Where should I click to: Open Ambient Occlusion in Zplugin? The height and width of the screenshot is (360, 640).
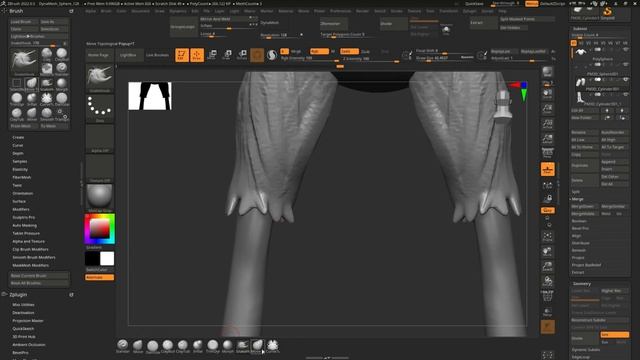tap(29, 345)
